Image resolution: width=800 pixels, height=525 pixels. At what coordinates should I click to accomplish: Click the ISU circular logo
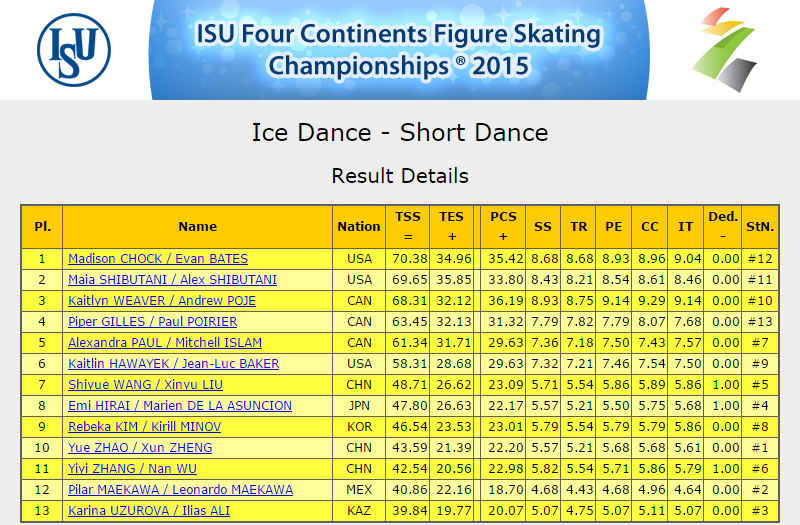click(74, 50)
